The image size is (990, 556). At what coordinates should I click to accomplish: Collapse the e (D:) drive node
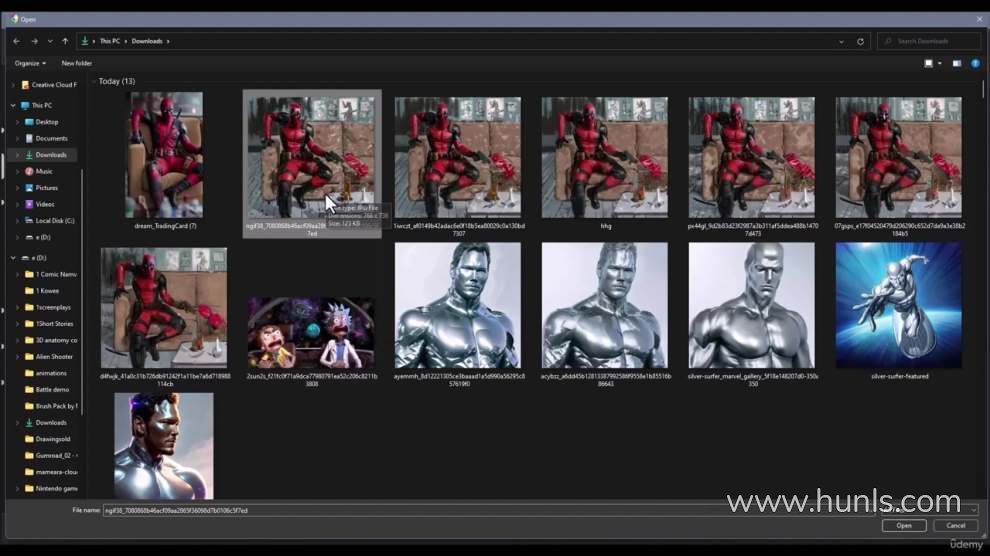click(x=13, y=257)
